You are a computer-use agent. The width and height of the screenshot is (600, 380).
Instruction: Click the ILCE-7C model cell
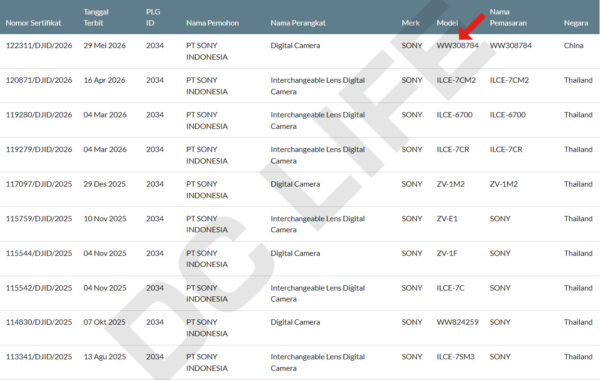click(450, 288)
